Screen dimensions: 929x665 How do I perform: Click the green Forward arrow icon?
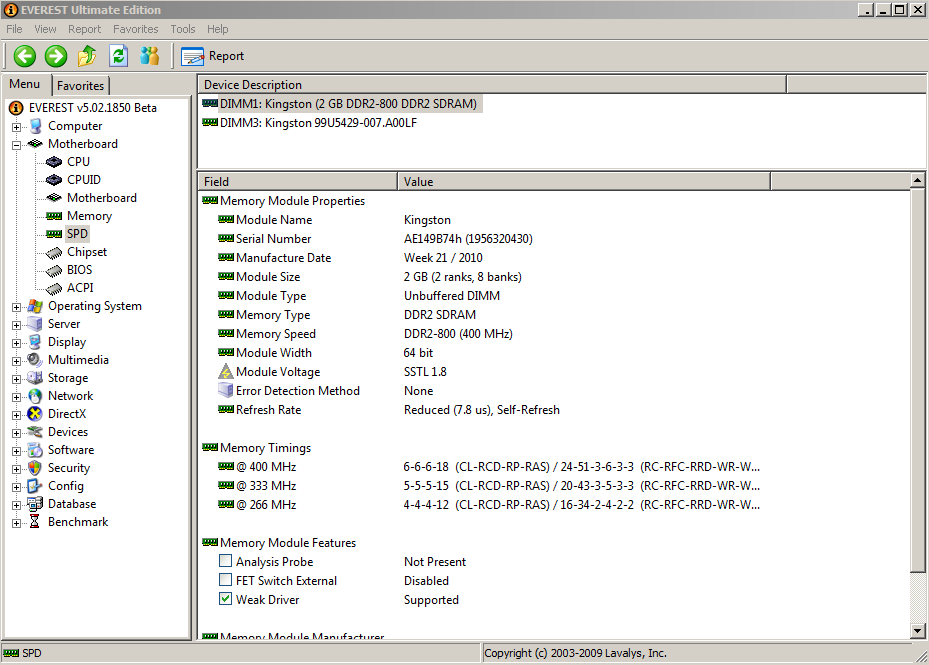[56, 56]
